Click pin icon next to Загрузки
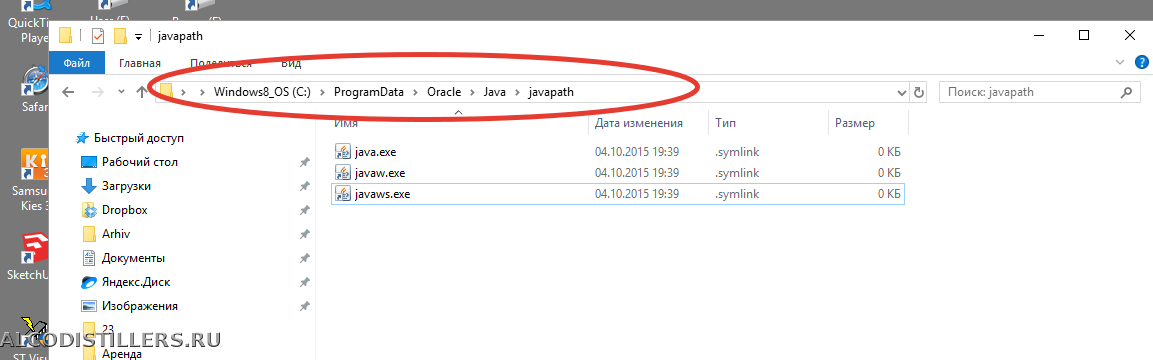The image size is (1153, 360). pyautogui.click(x=304, y=187)
